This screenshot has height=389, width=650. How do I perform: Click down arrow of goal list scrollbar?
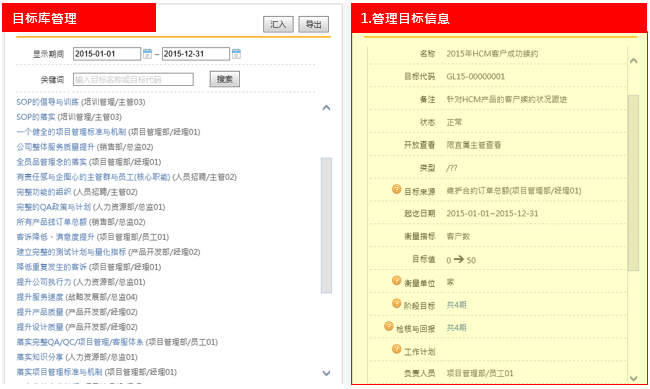point(326,373)
